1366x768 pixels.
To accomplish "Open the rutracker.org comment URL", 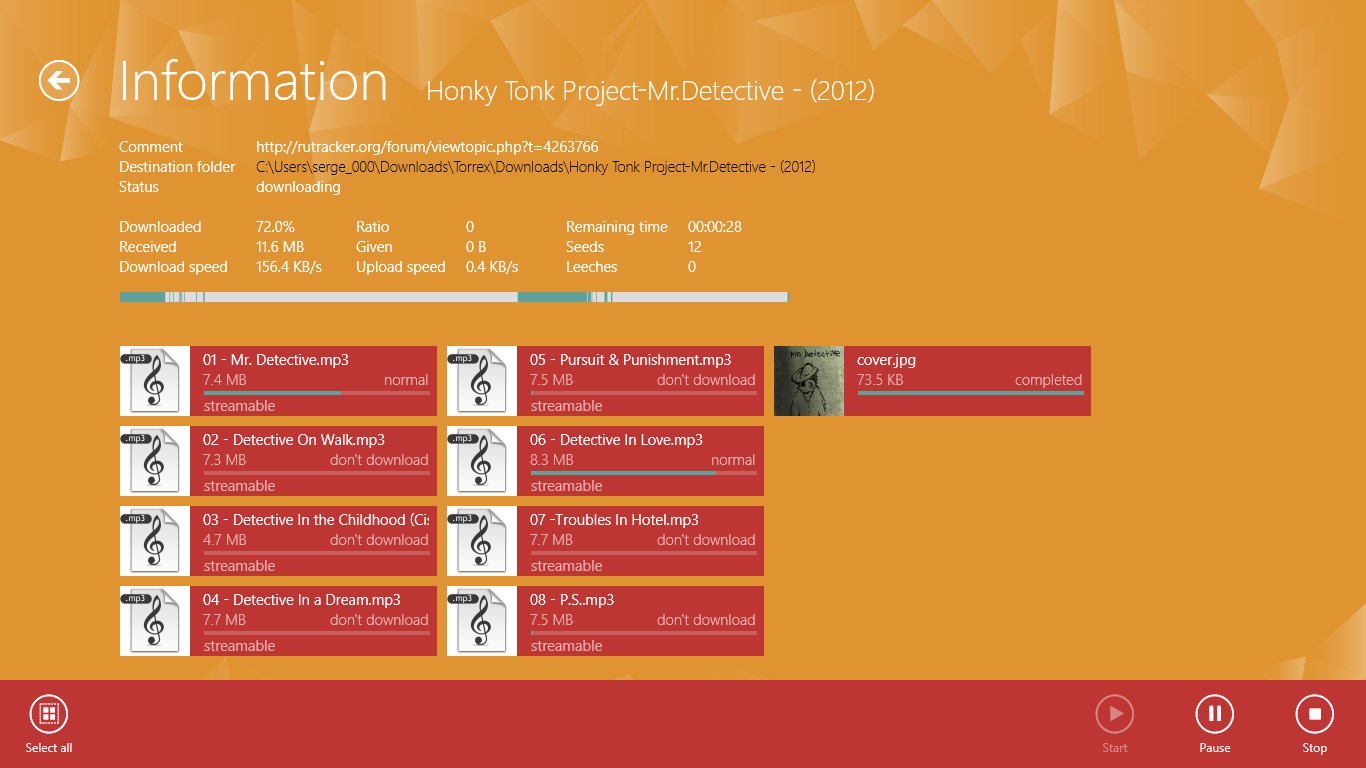I will point(427,147).
